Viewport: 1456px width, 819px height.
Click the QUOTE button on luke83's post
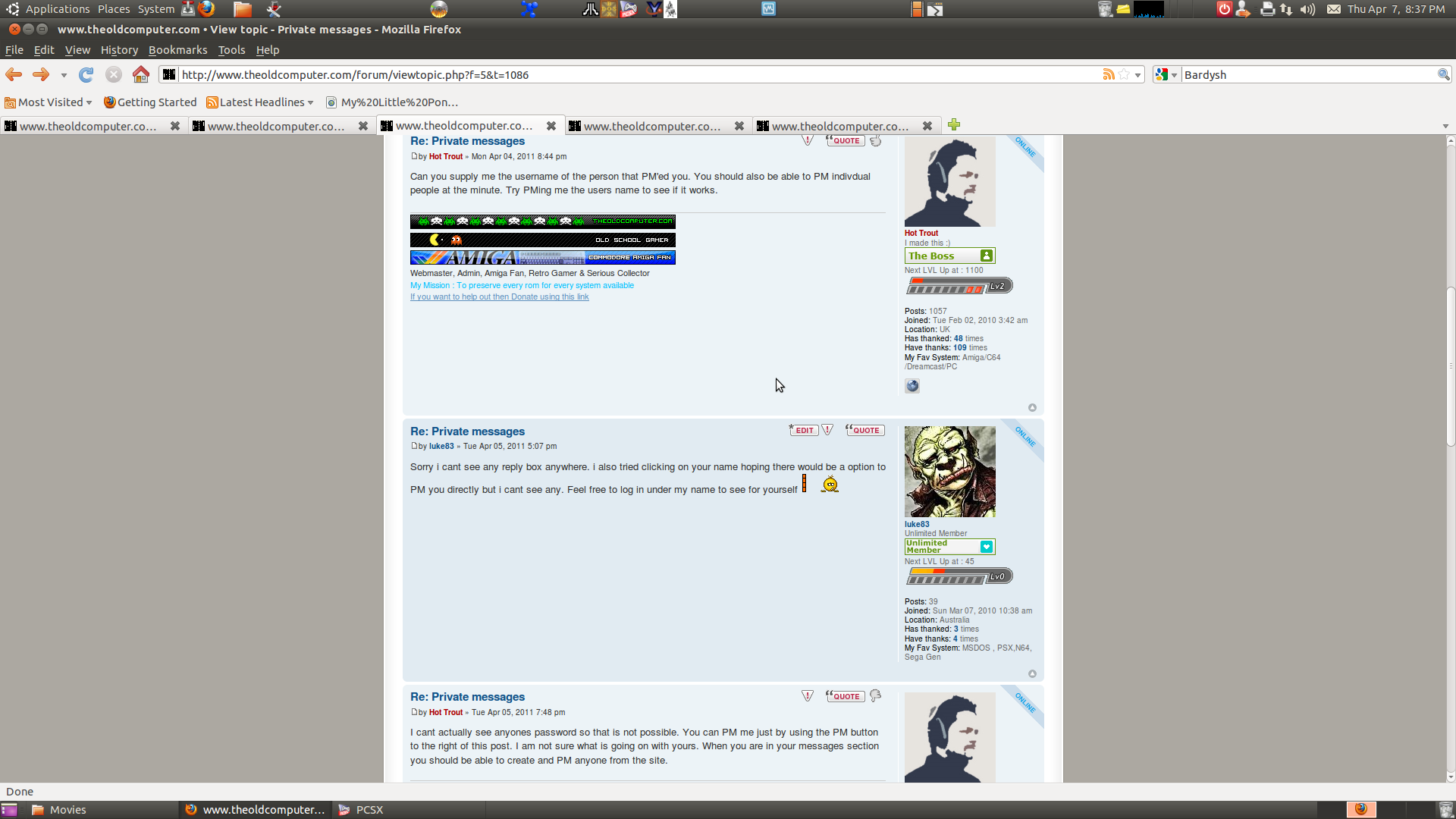click(865, 430)
